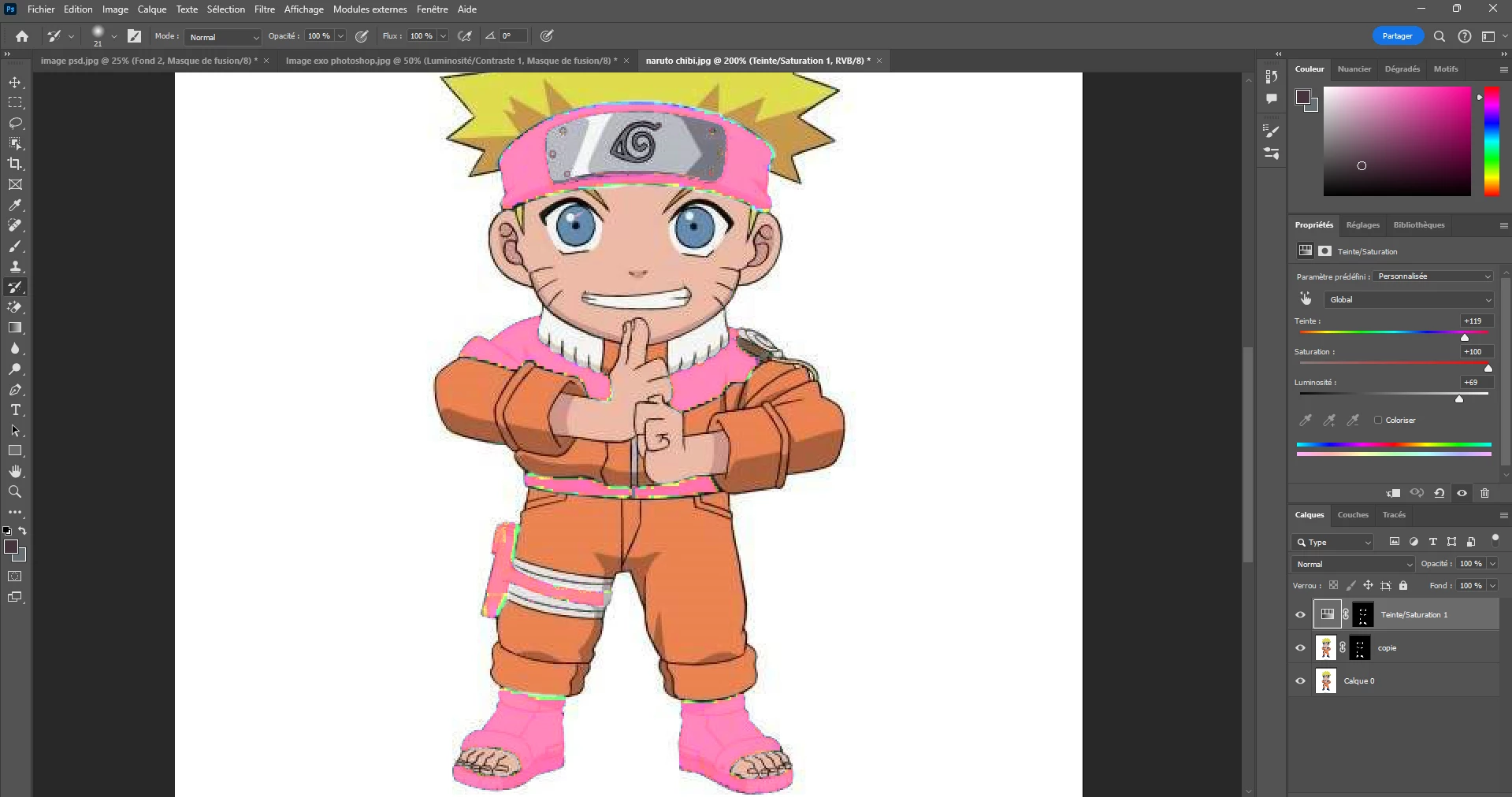
Task: Click the Teinte slider handle
Action: click(x=1465, y=338)
